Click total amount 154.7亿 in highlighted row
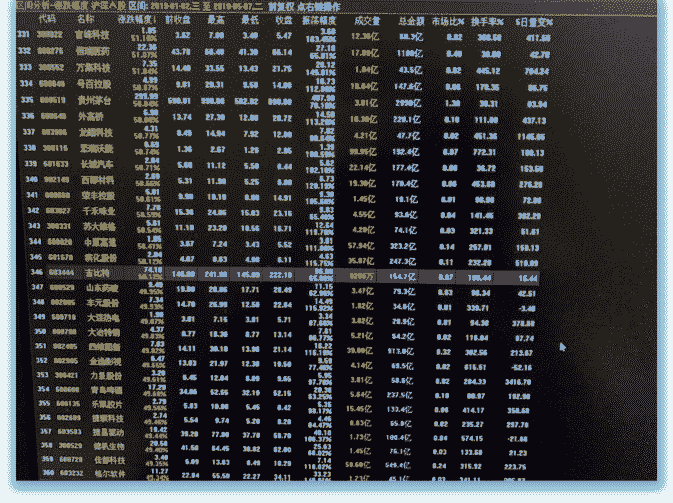 (402, 277)
